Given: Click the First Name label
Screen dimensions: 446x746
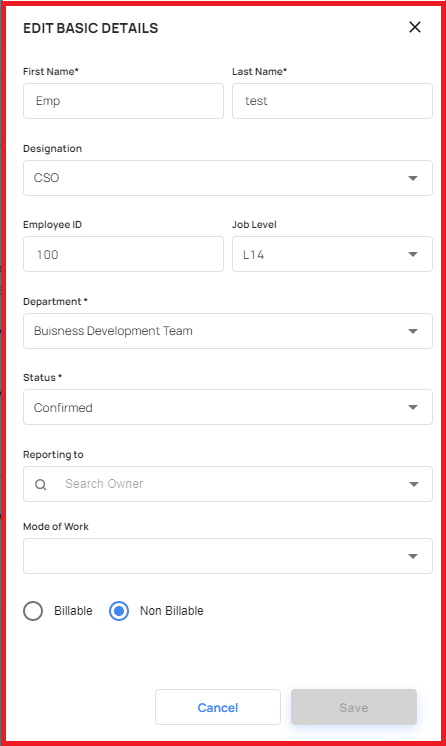Looking at the screenshot, I should click(x=51, y=71).
